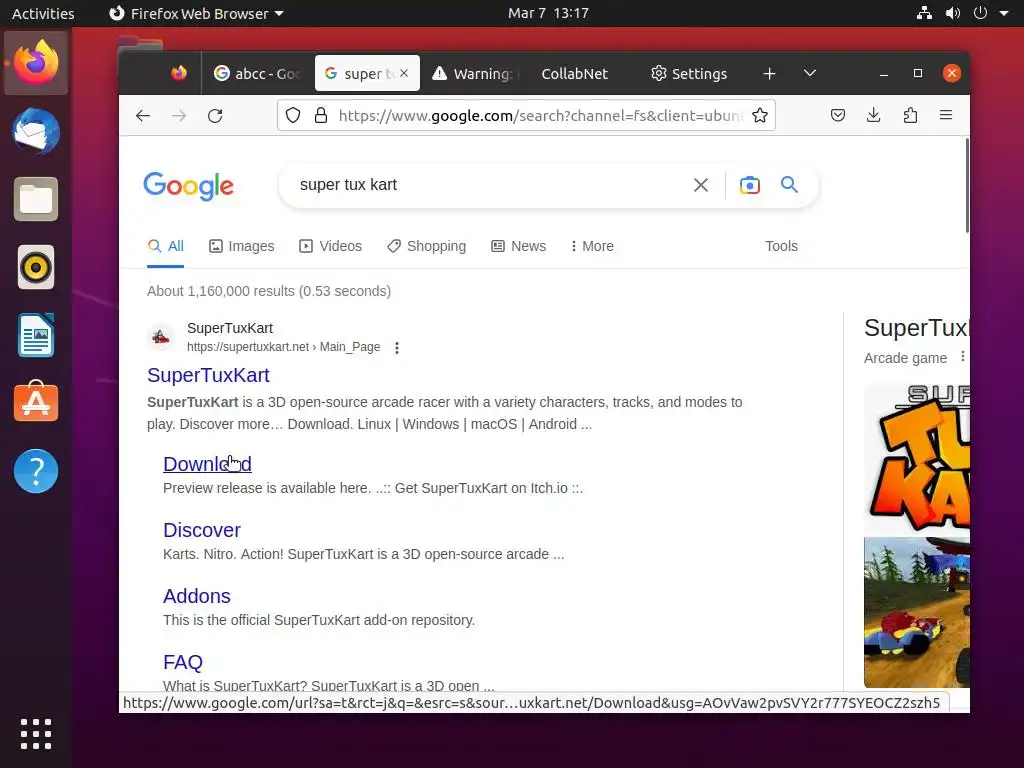Open Help from the dock
Image resolution: width=1024 pixels, height=768 pixels.
pyautogui.click(x=36, y=471)
